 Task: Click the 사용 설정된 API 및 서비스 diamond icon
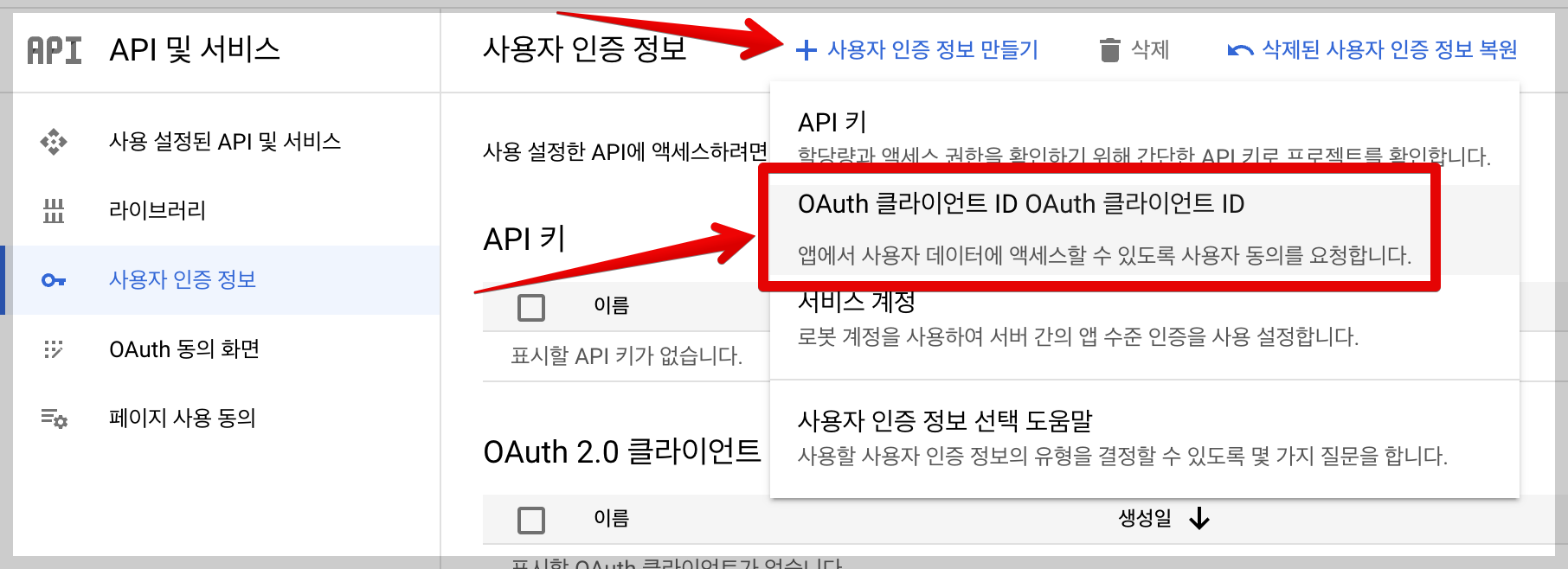(x=54, y=142)
